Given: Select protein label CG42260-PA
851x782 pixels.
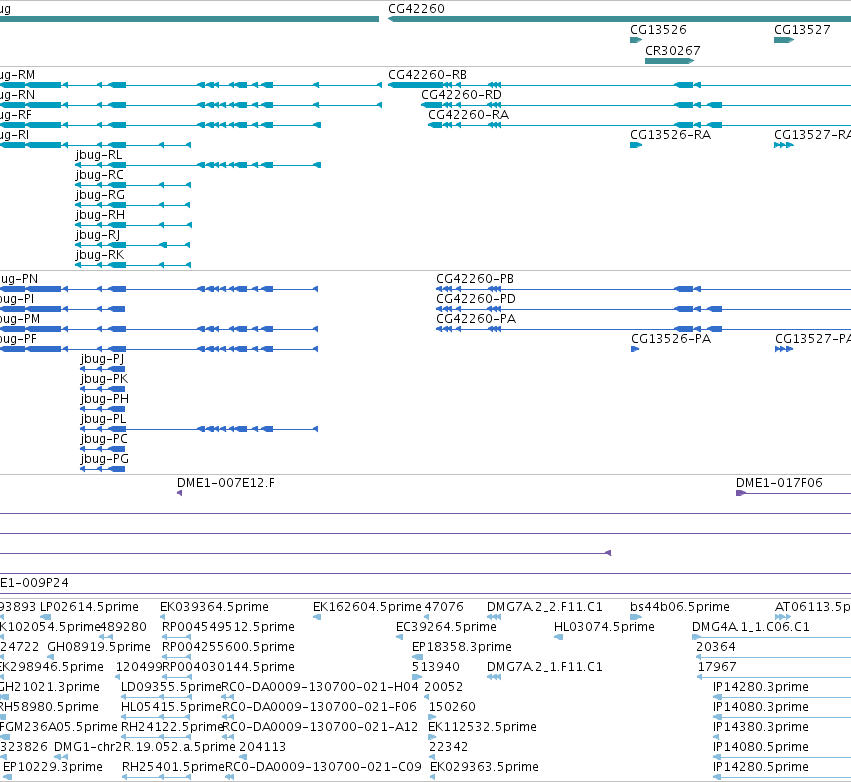Looking at the screenshot, I should [476, 319].
